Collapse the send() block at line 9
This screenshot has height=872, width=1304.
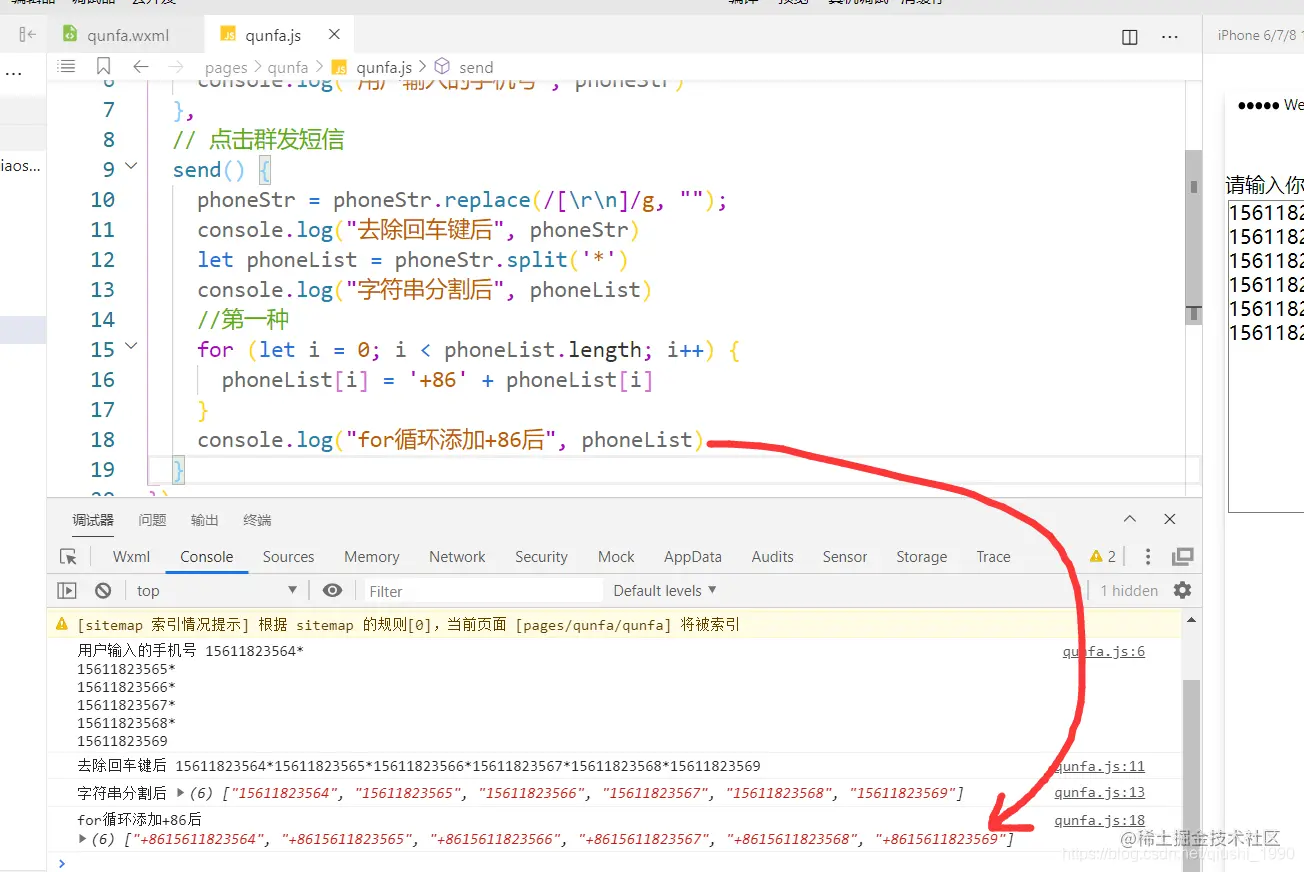(131, 167)
